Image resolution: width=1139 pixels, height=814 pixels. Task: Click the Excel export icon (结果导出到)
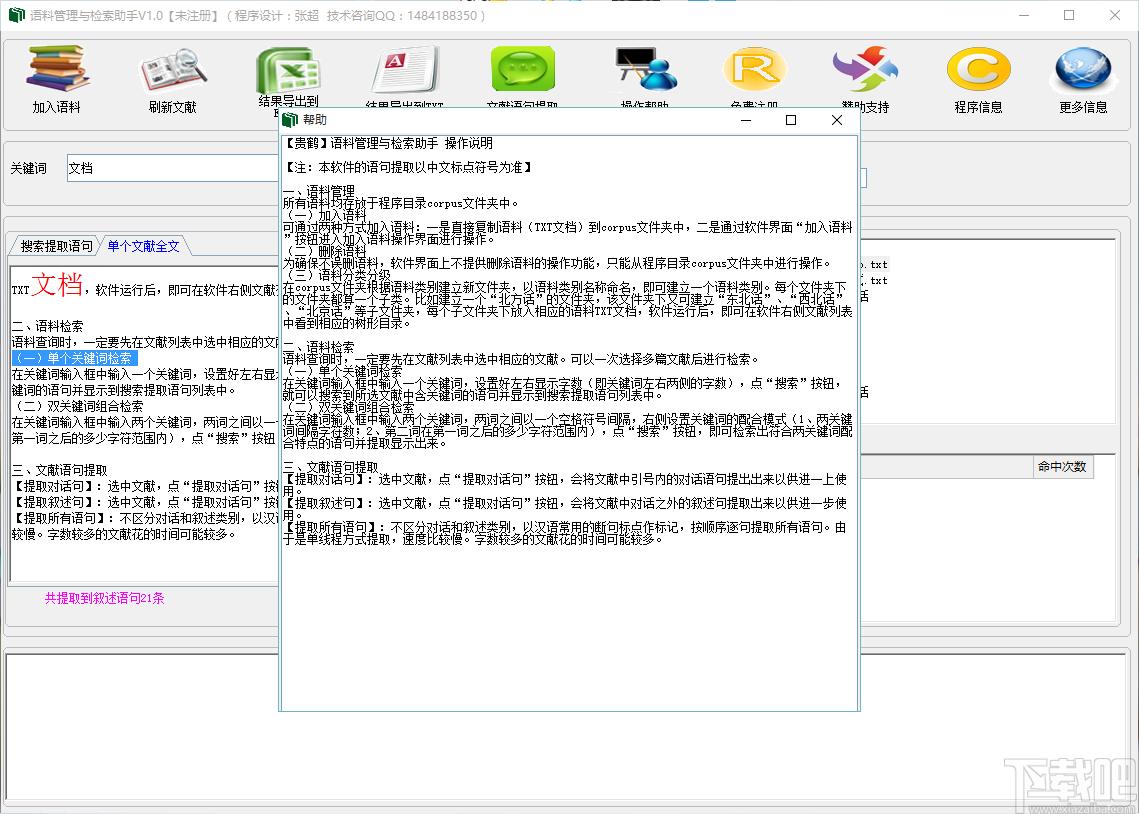click(288, 70)
